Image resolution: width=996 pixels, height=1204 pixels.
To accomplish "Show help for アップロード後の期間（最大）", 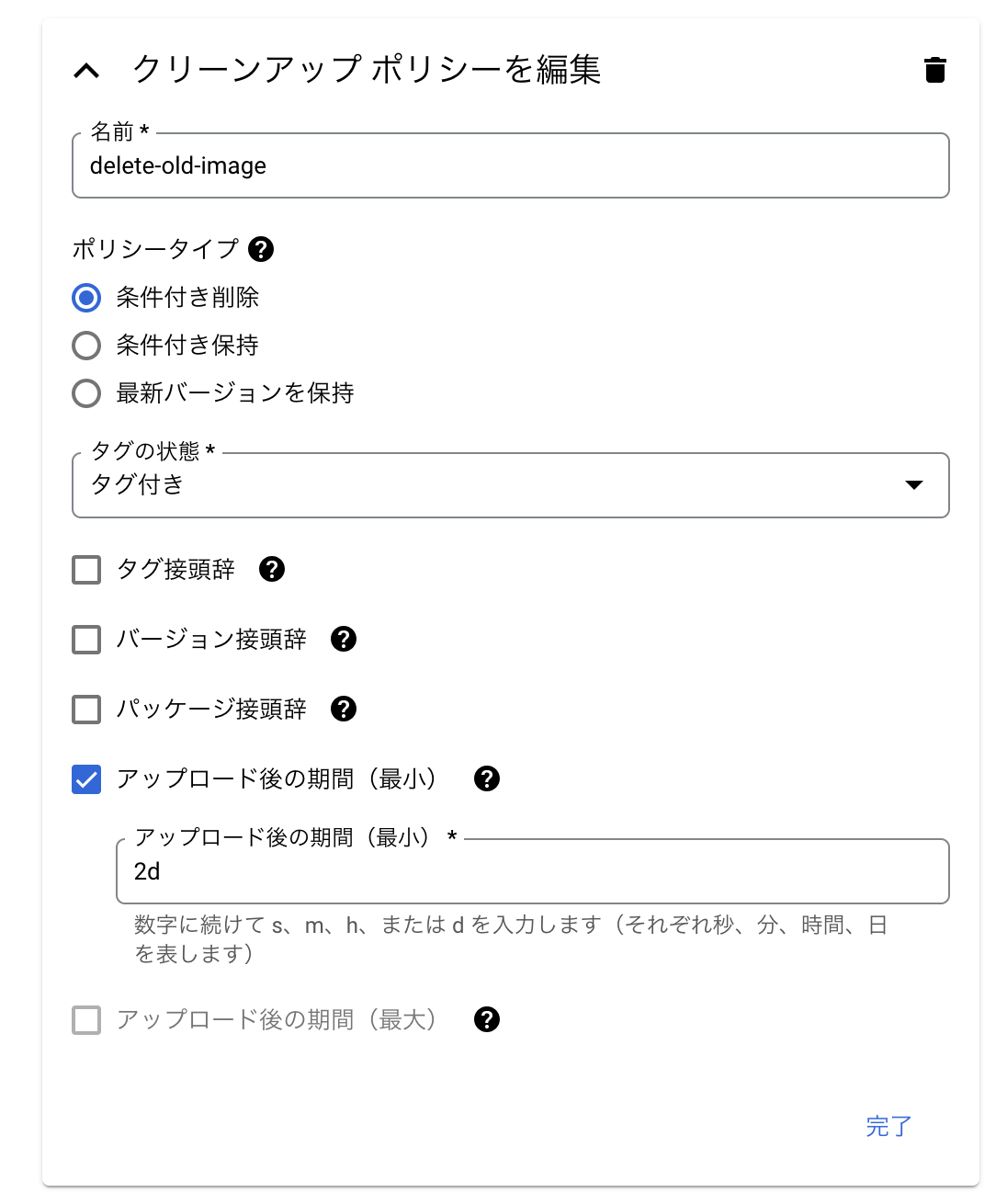I will point(487,1019).
